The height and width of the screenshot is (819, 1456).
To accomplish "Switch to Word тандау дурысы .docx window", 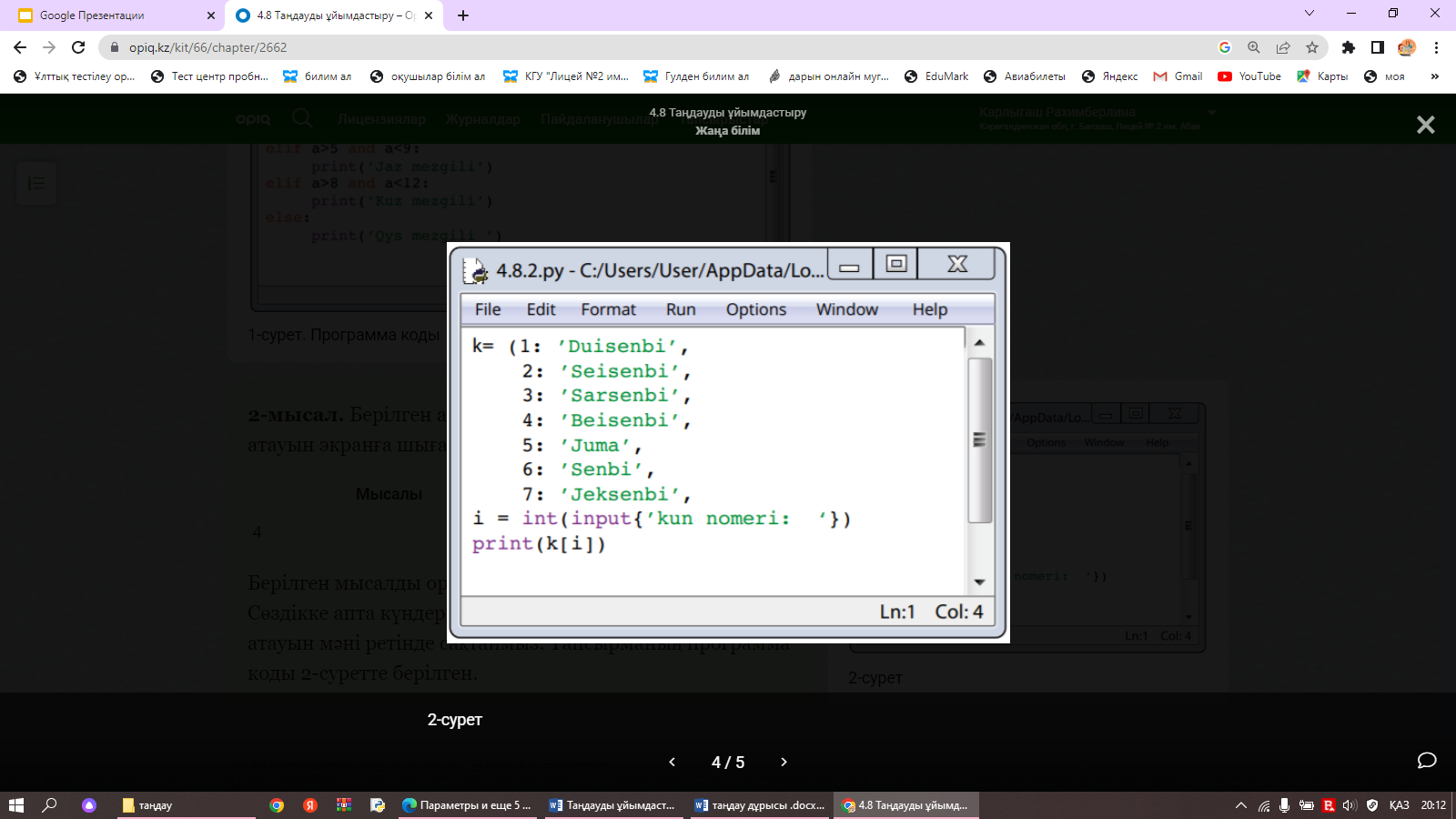I will pyautogui.click(x=760, y=805).
